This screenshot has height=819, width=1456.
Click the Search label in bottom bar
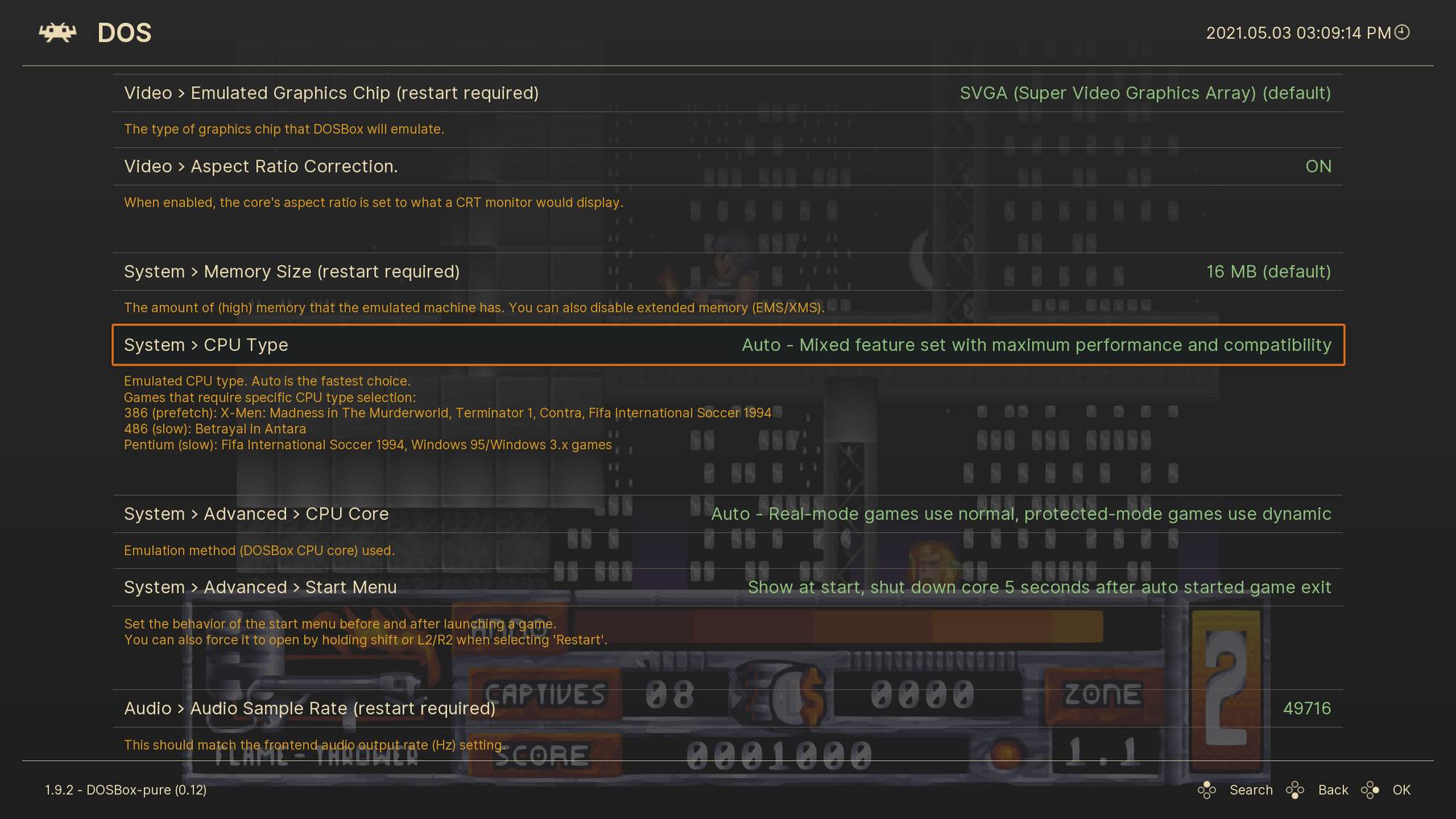1251,790
